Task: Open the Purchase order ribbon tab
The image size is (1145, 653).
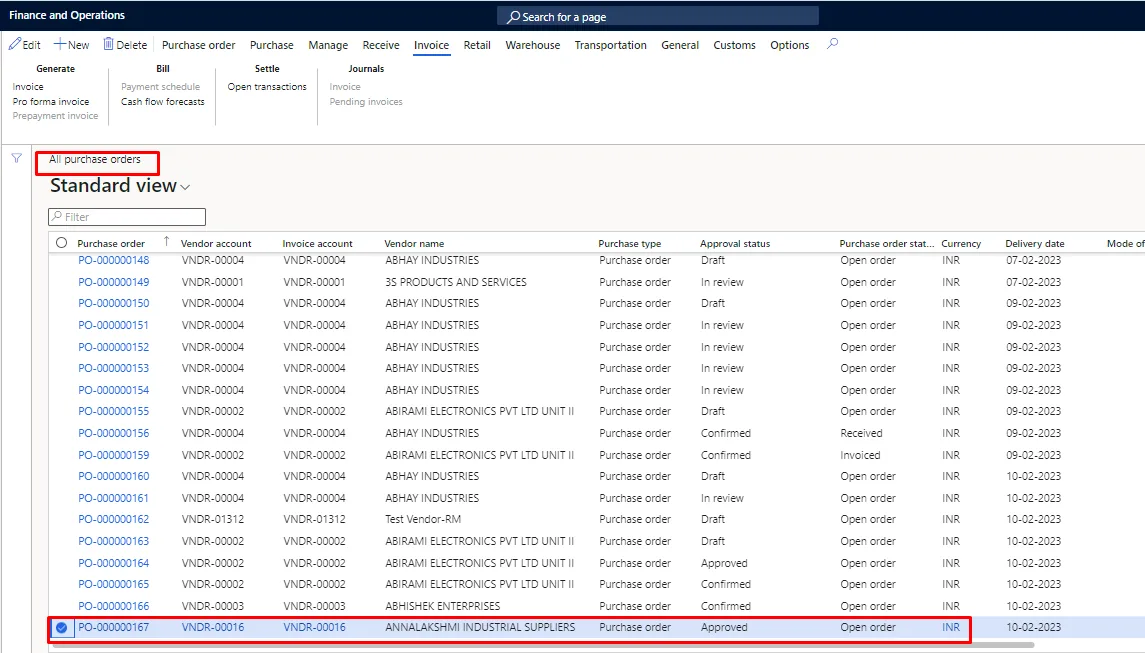Action: point(199,45)
